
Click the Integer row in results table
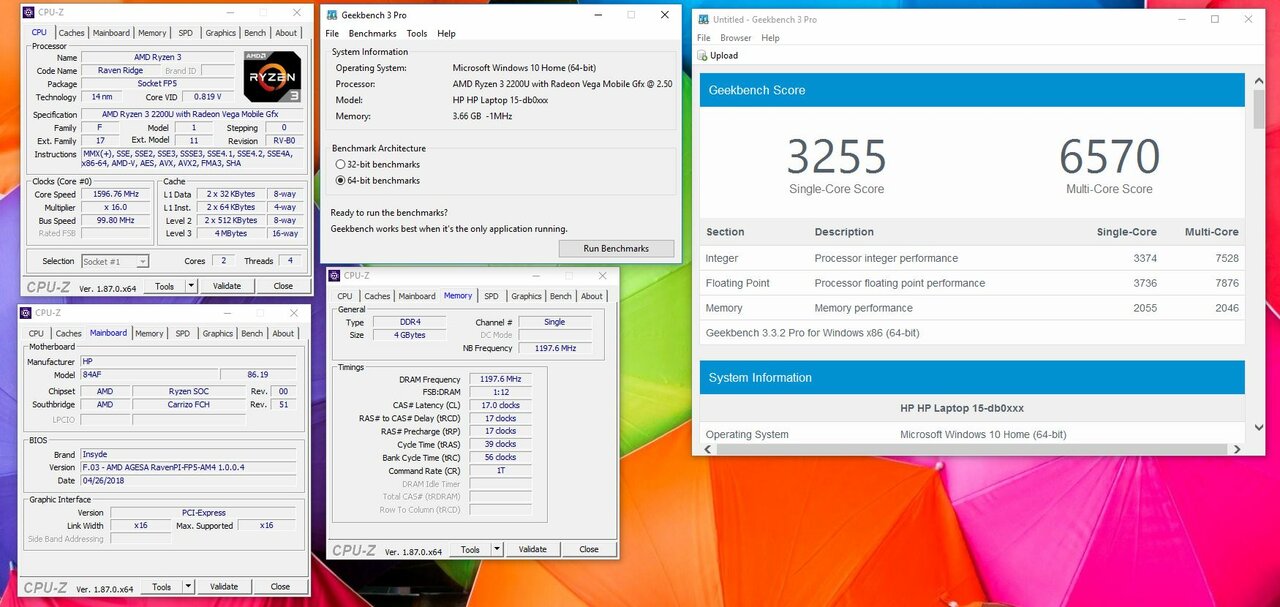click(x=972, y=258)
